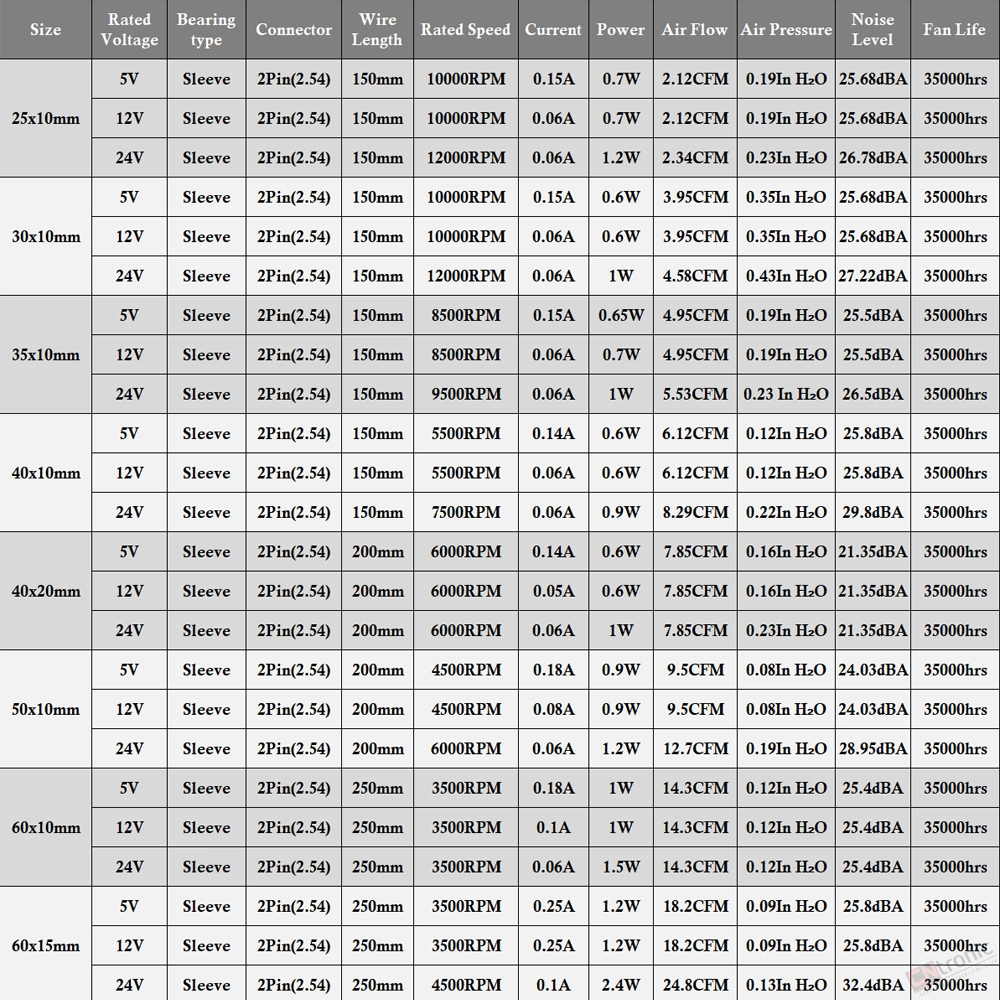The height and width of the screenshot is (1000, 1000).
Task: Select the 40x20mm size cell
Action: coord(45,591)
